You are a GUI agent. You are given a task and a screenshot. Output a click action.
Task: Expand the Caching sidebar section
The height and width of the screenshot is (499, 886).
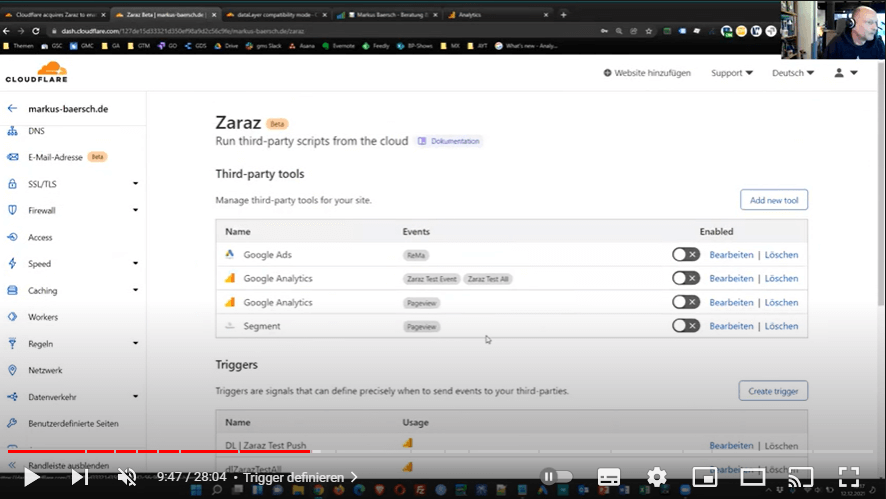click(x=136, y=290)
